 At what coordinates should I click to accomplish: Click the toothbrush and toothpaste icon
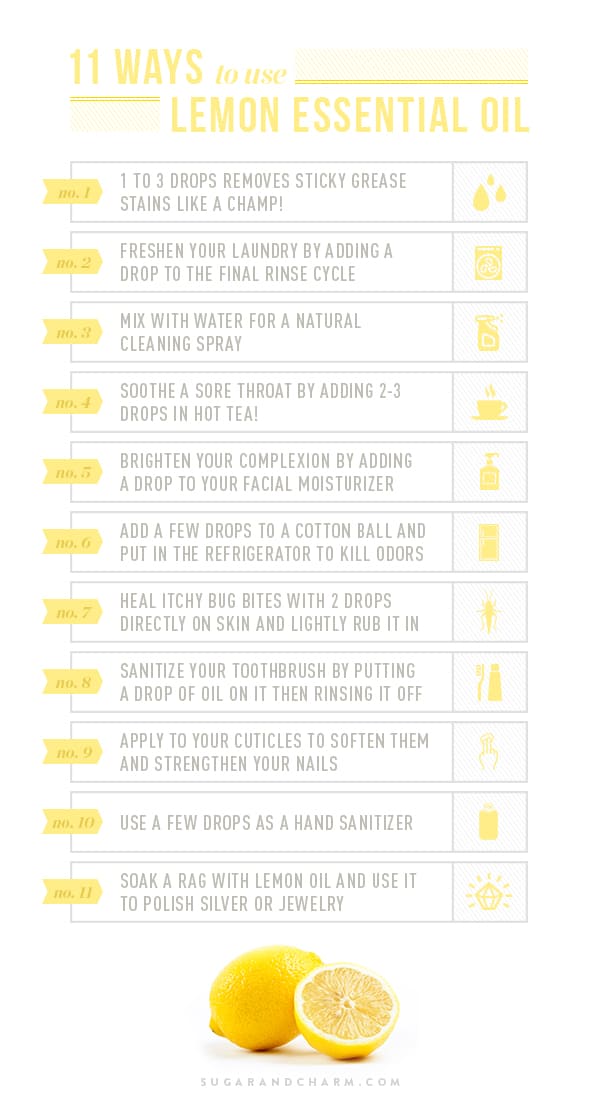click(489, 682)
